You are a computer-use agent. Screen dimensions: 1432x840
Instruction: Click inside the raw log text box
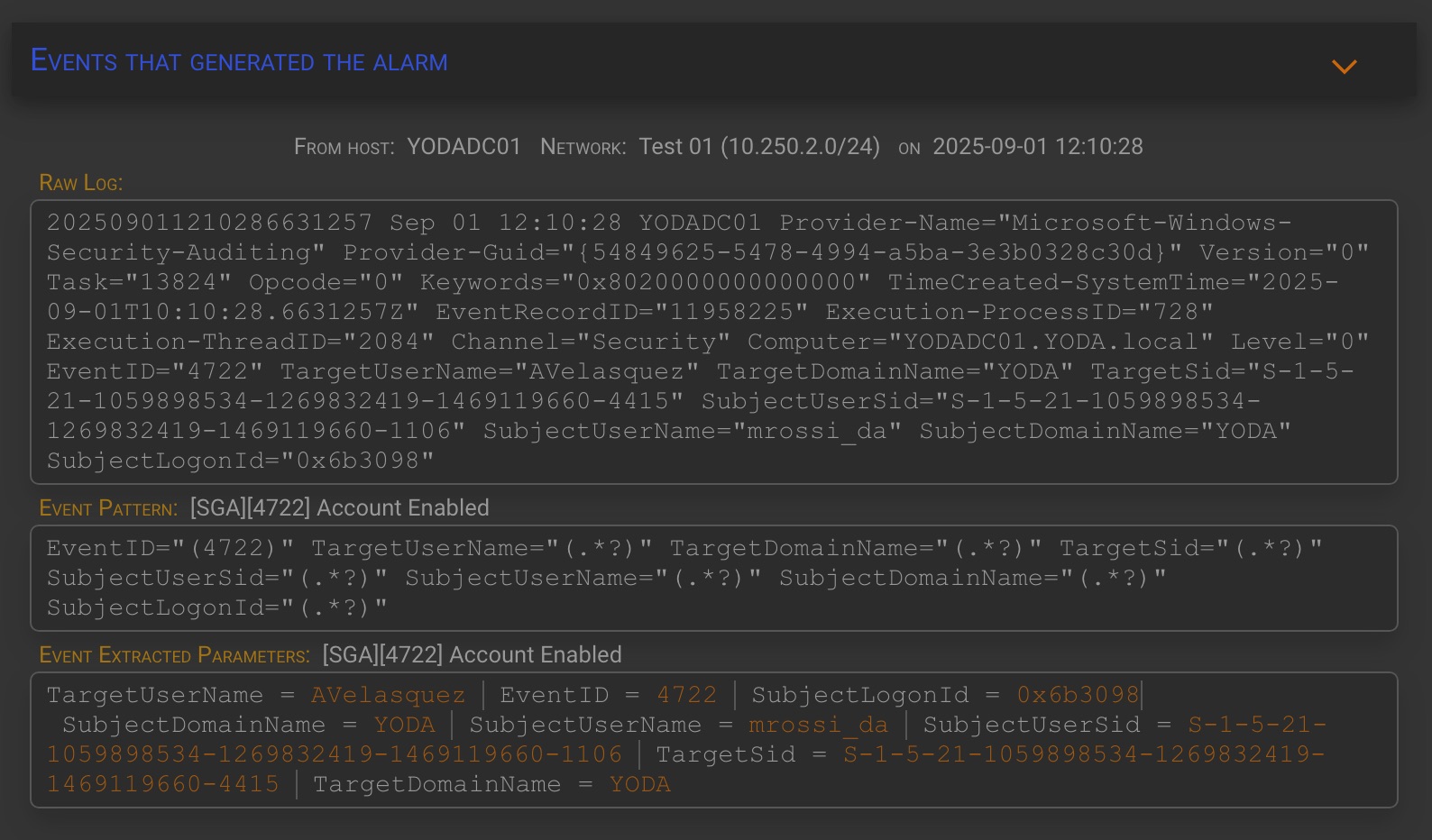click(712, 342)
